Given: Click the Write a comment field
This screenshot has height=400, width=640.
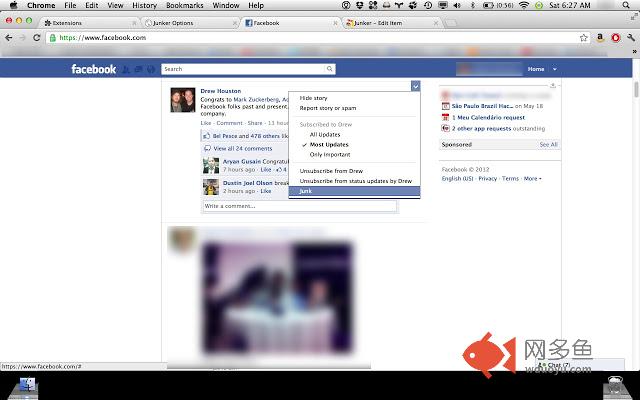Looking at the screenshot, I should tap(299, 206).
